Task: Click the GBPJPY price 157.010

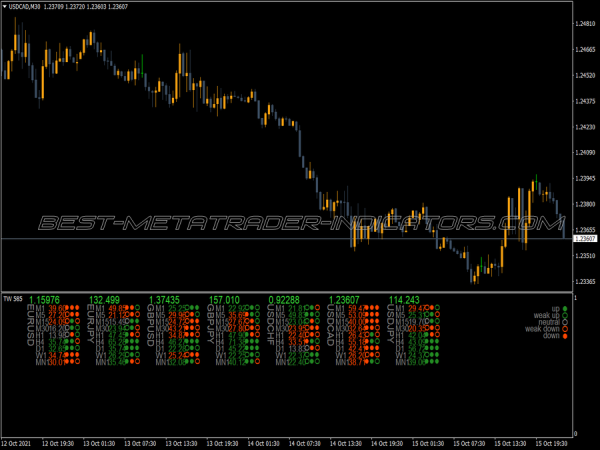Action: click(224, 300)
